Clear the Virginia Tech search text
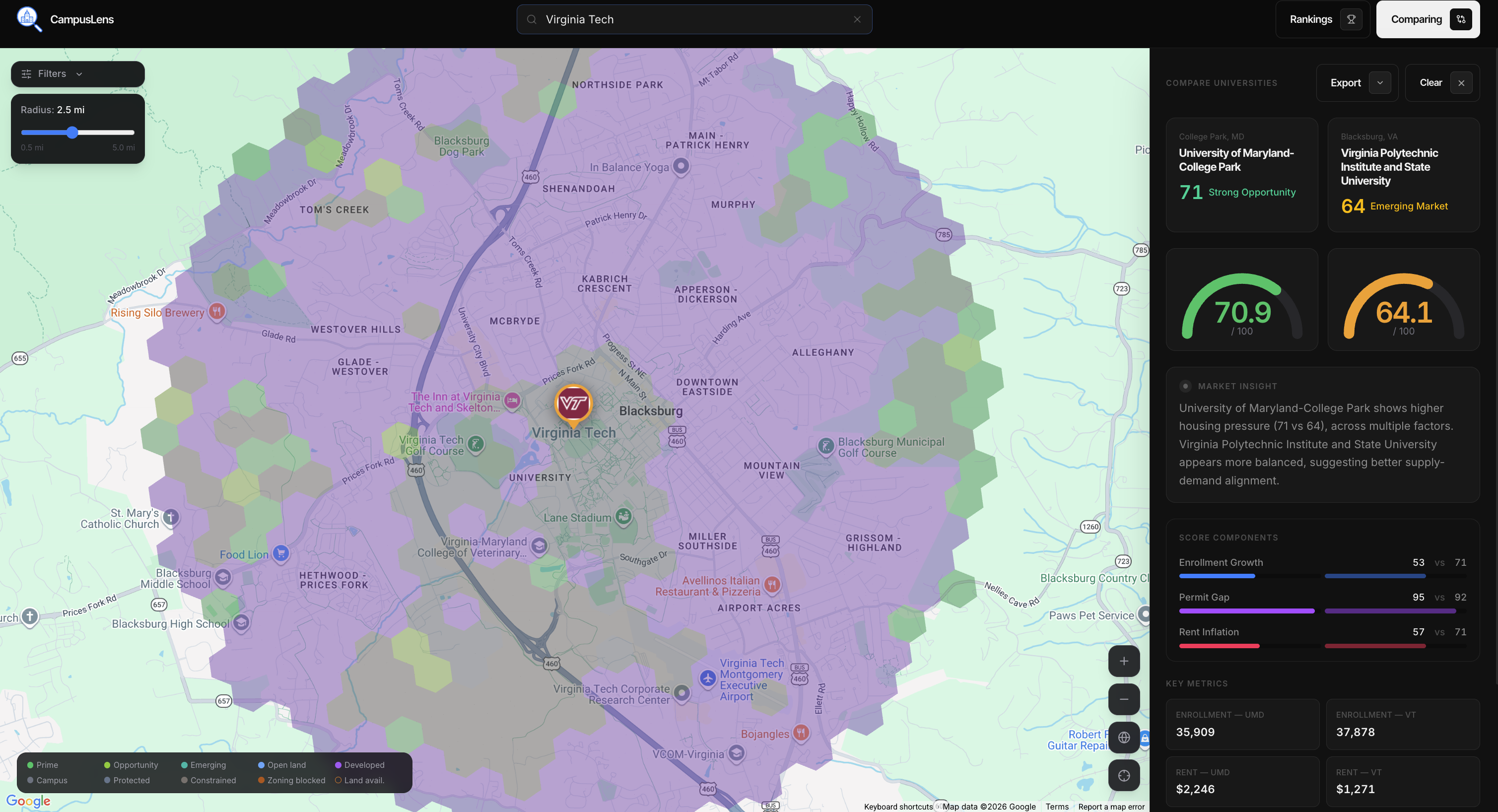This screenshot has height=812, width=1498. [857, 19]
